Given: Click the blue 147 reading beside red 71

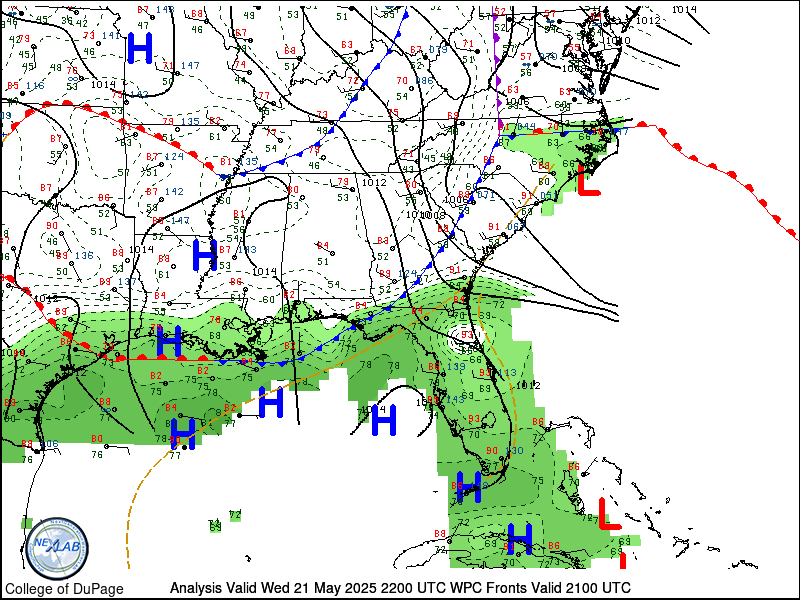Looking at the screenshot, I should [x=190, y=65].
